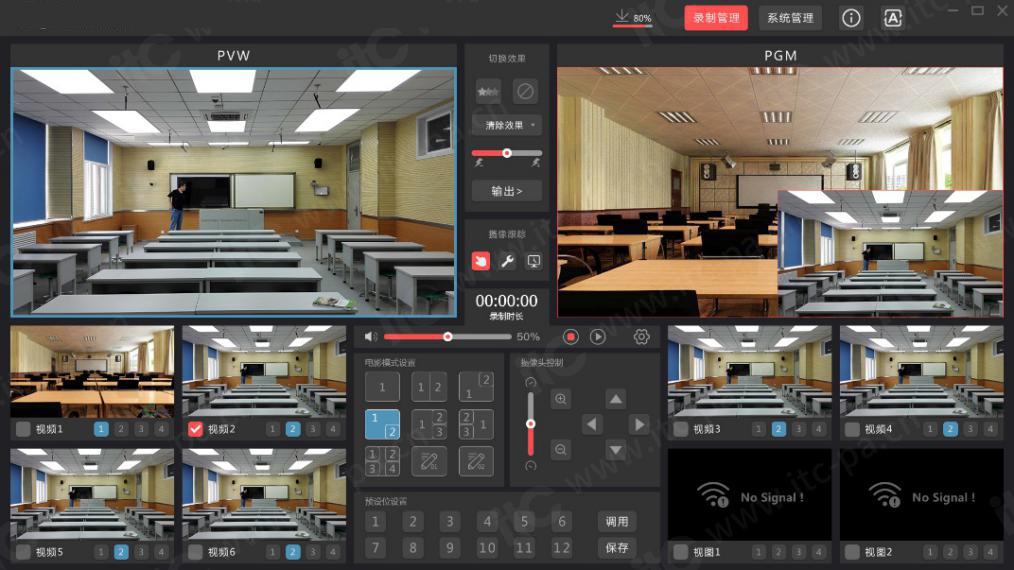Mute the volume speaker icon
The height and width of the screenshot is (570, 1014).
pos(371,337)
